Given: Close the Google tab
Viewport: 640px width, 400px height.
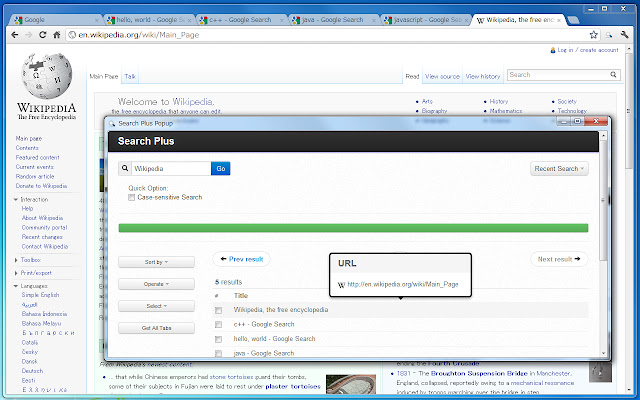Looking at the screenshot, I should click(x=97, y=20).
